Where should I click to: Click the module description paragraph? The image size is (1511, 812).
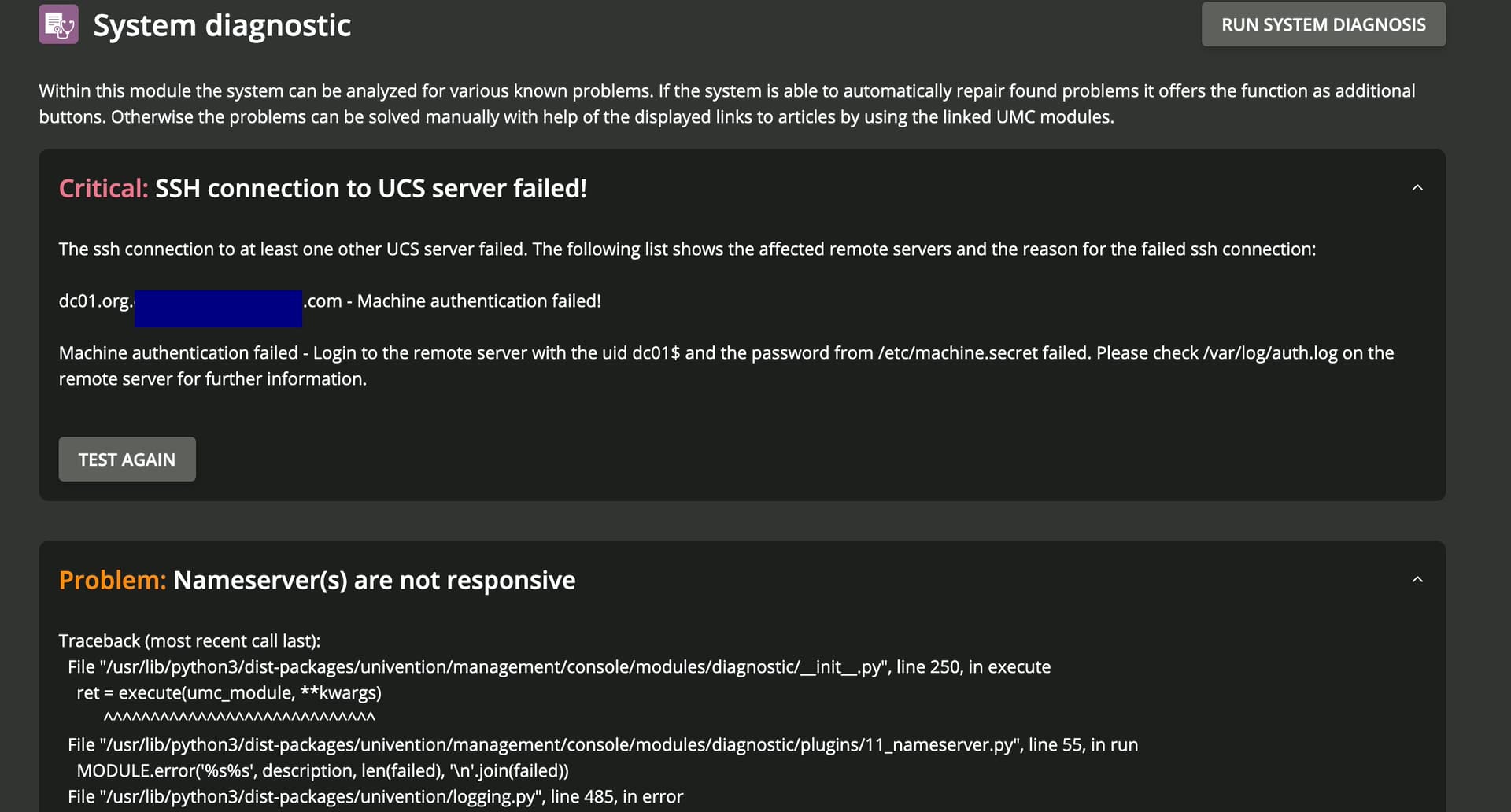[x=727, y=104]
